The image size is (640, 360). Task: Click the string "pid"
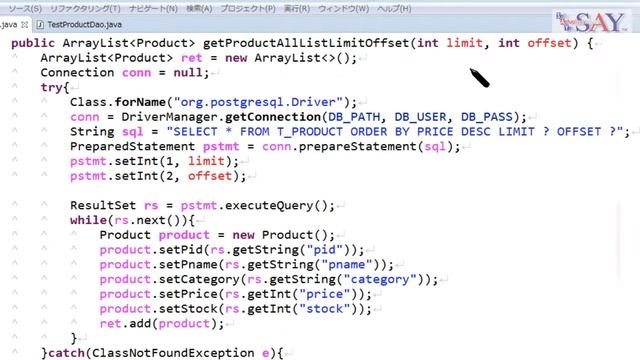(x=324, y=249)
